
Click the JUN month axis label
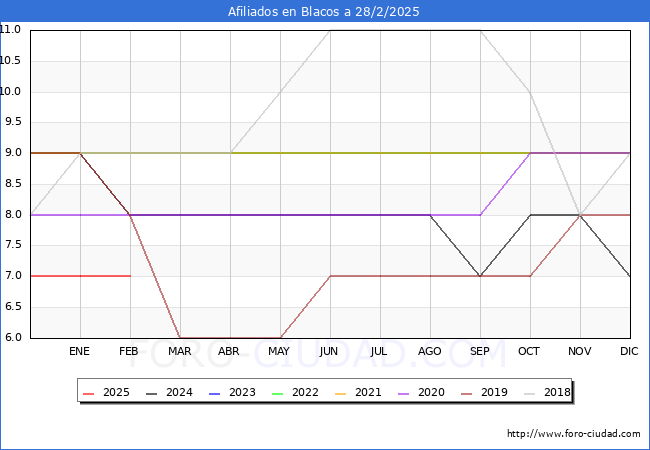click(x=329, y=351)
